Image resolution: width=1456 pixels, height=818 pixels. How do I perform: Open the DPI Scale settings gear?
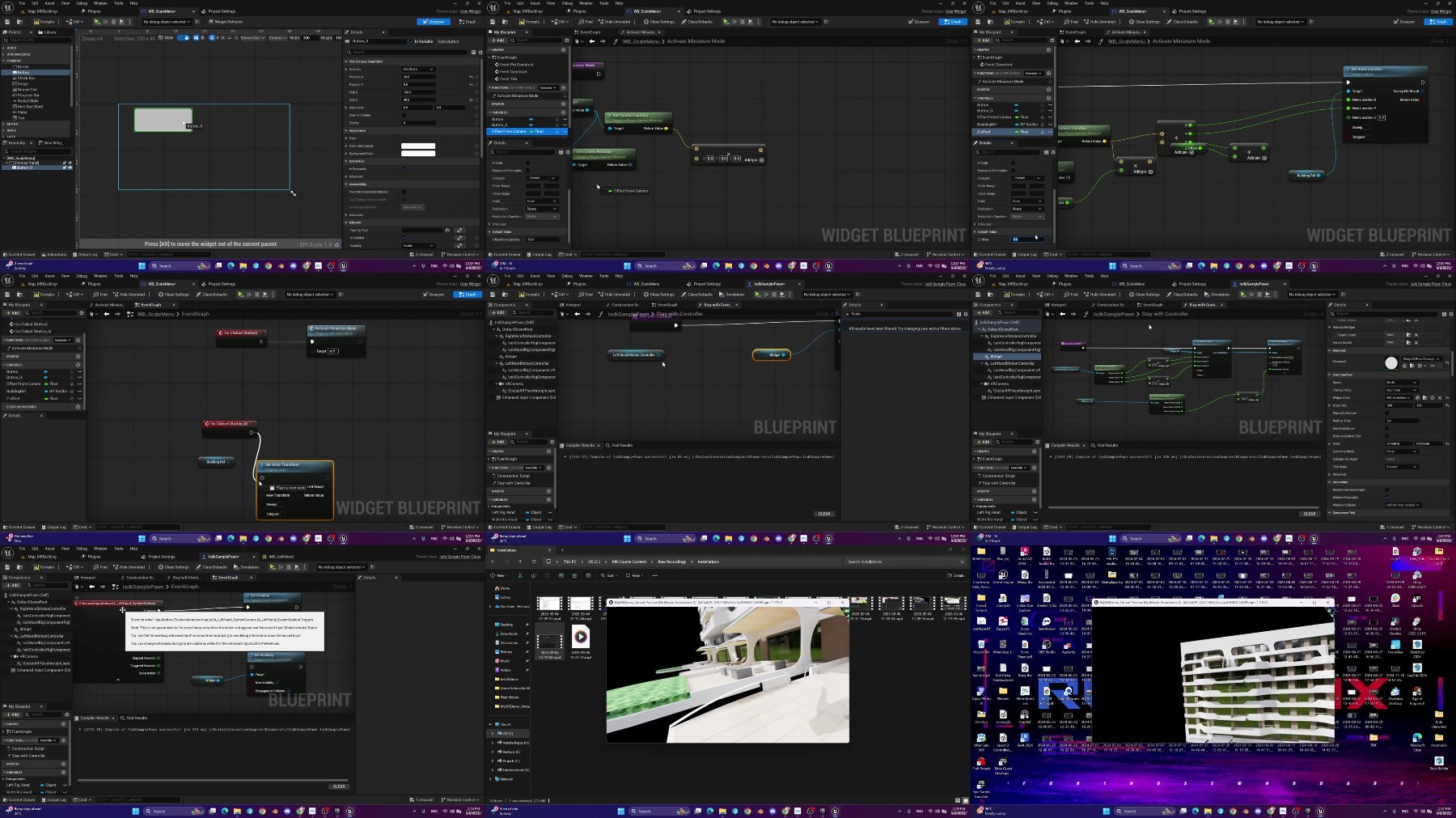pos(336,245)
